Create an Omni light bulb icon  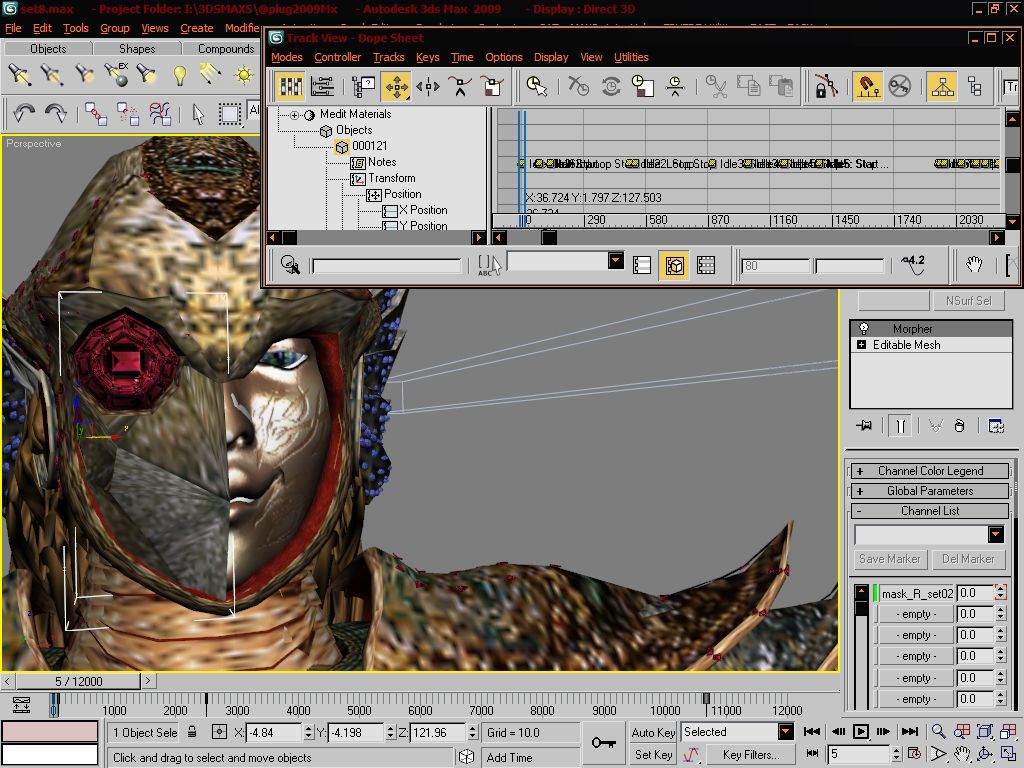click(180, 75)
